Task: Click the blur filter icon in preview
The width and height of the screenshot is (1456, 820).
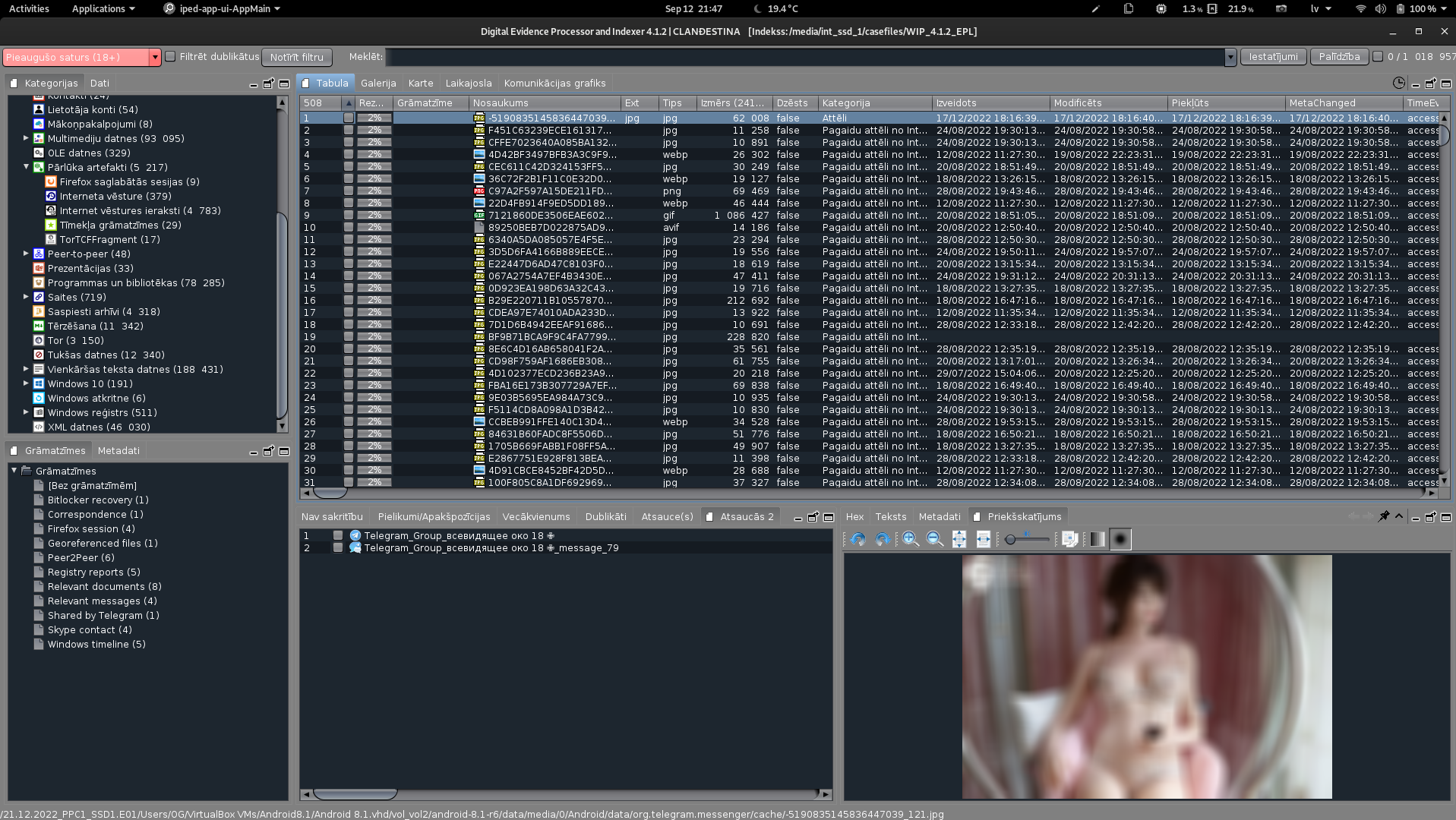Action: [1120, 539]
